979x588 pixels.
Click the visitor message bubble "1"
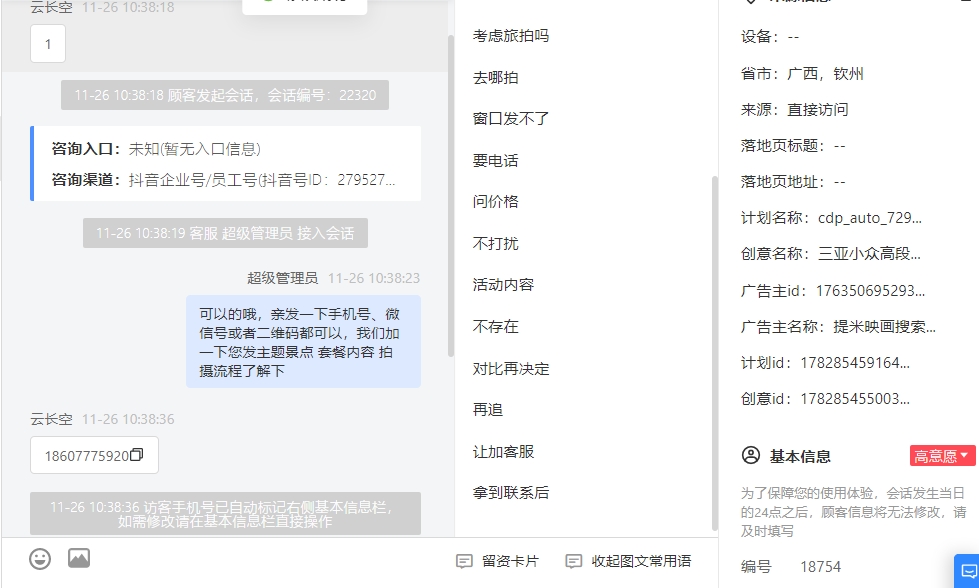click(x=48, y=44)
